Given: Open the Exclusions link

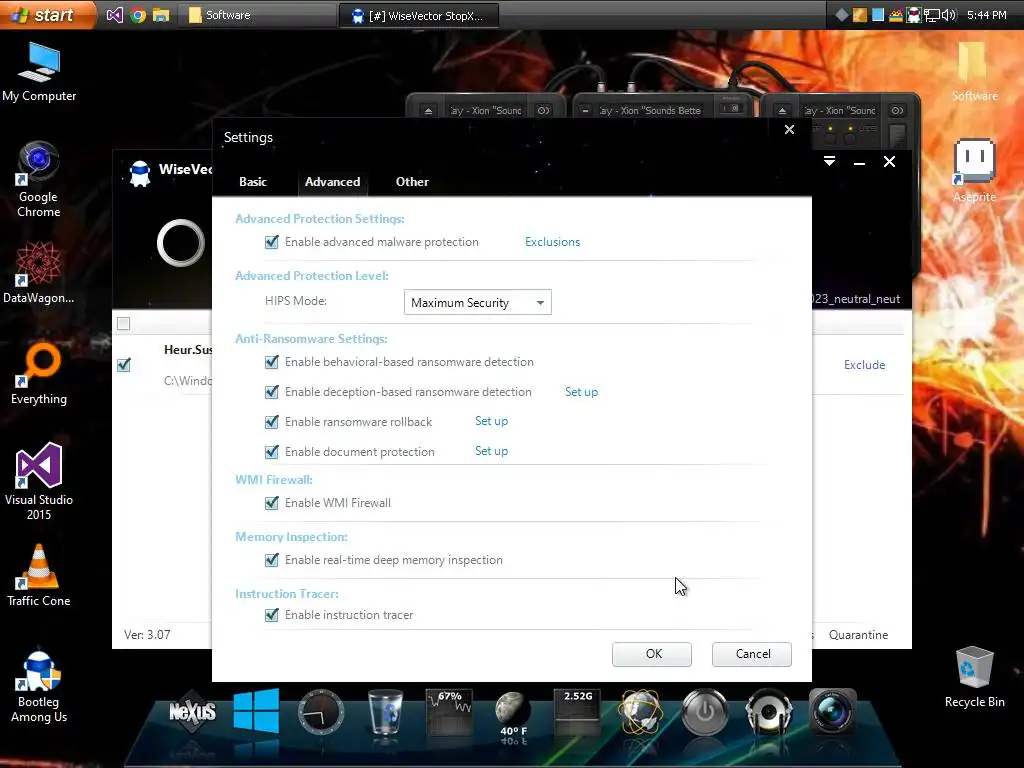Looking at the screenshot, I should pos(552,242).
